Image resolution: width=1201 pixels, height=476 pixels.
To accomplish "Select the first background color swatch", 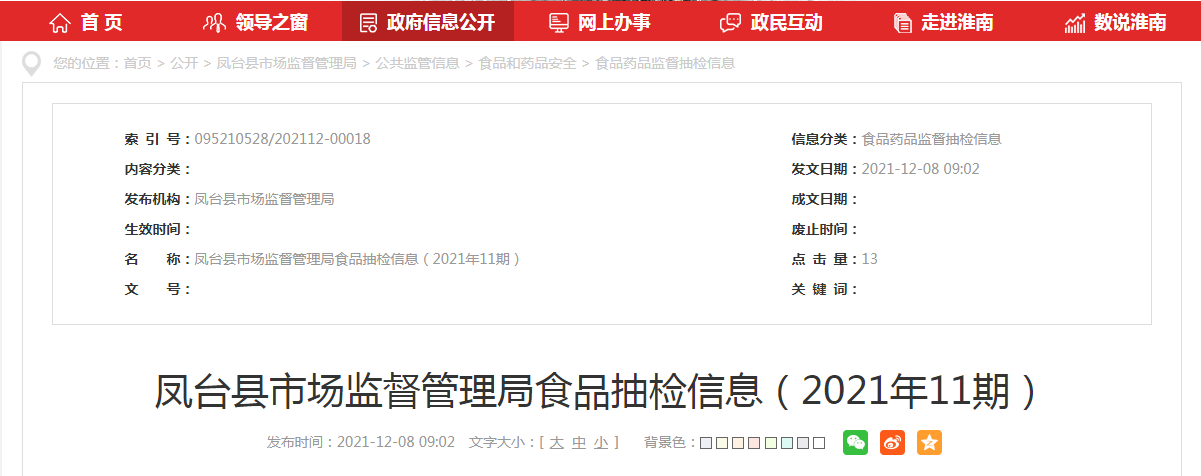I will click(x=706, y=442).
